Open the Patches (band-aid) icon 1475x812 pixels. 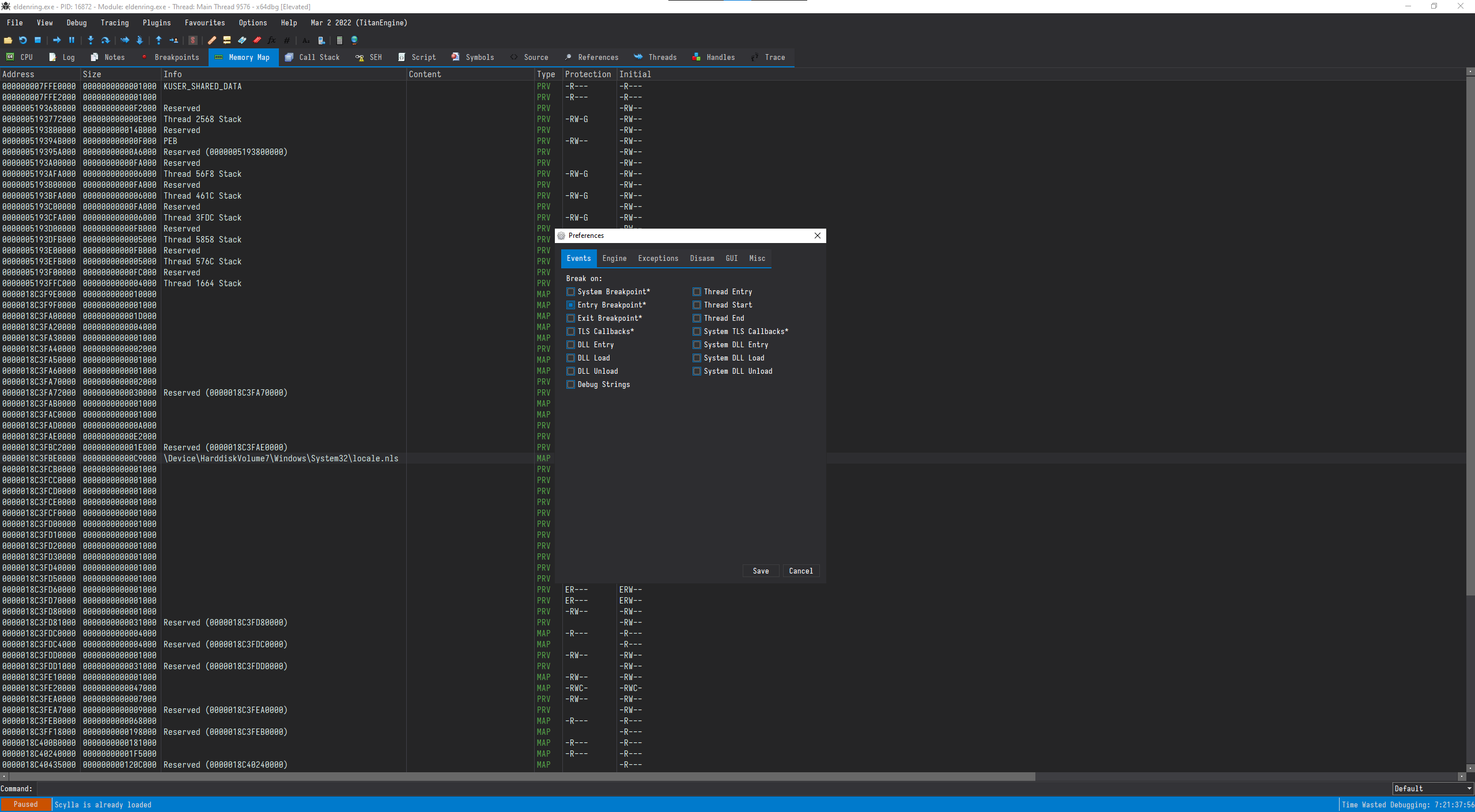[211, 40]
